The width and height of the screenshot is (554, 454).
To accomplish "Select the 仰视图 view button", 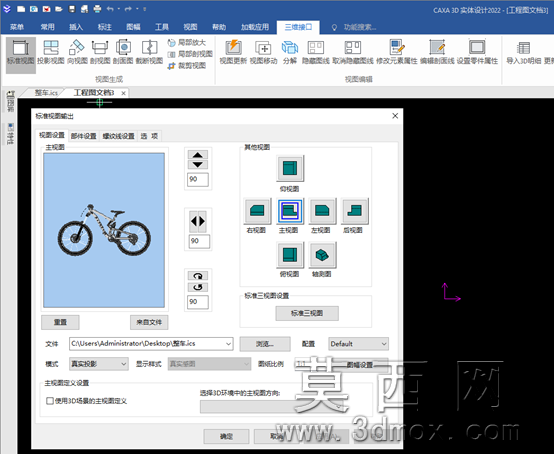I will click(x=290, y=168).
